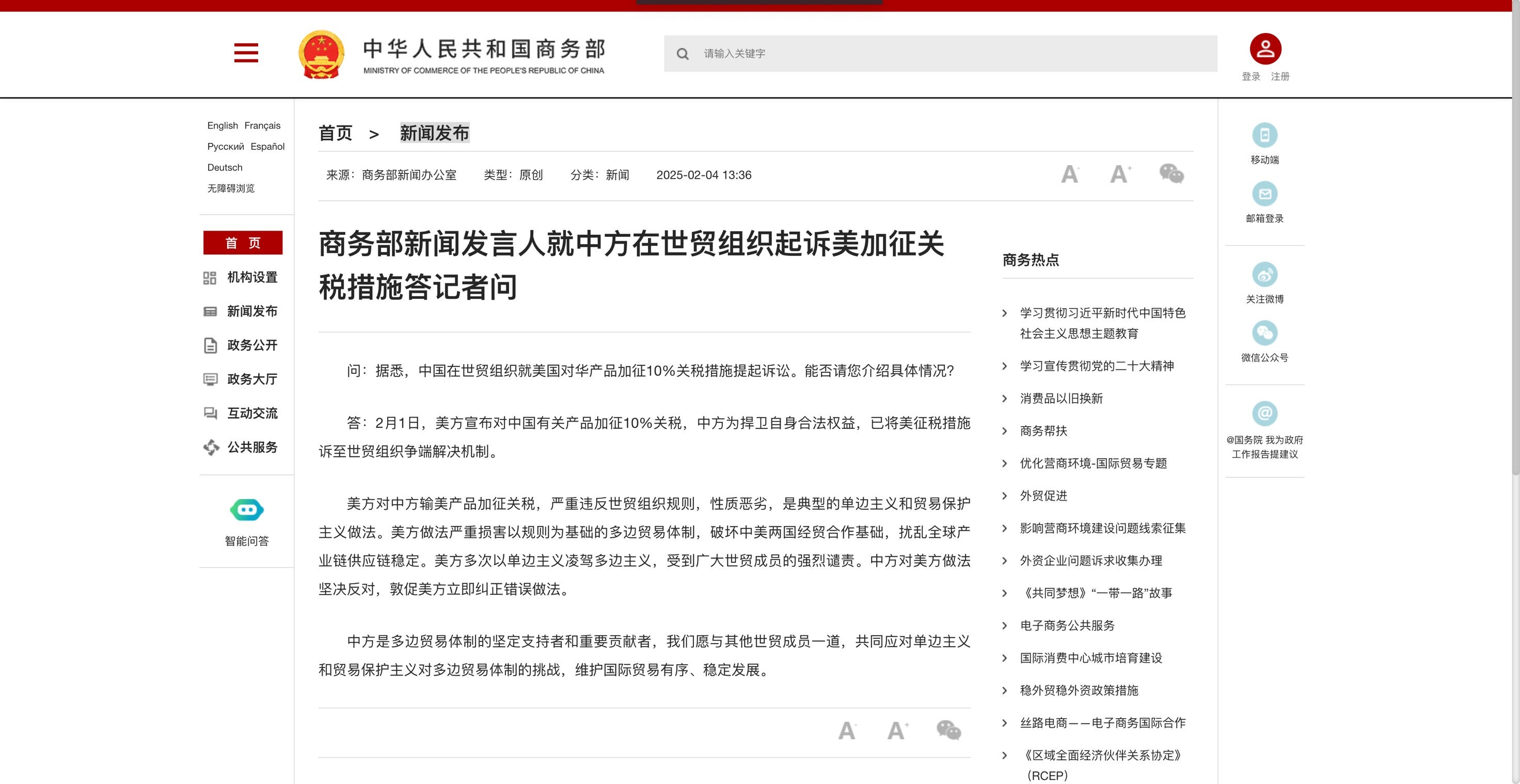Decrease font size icon in article header
Image resolution: width=1520 pixels, height=784 pixels.
pyautogui.click(x=1070, y=174)
